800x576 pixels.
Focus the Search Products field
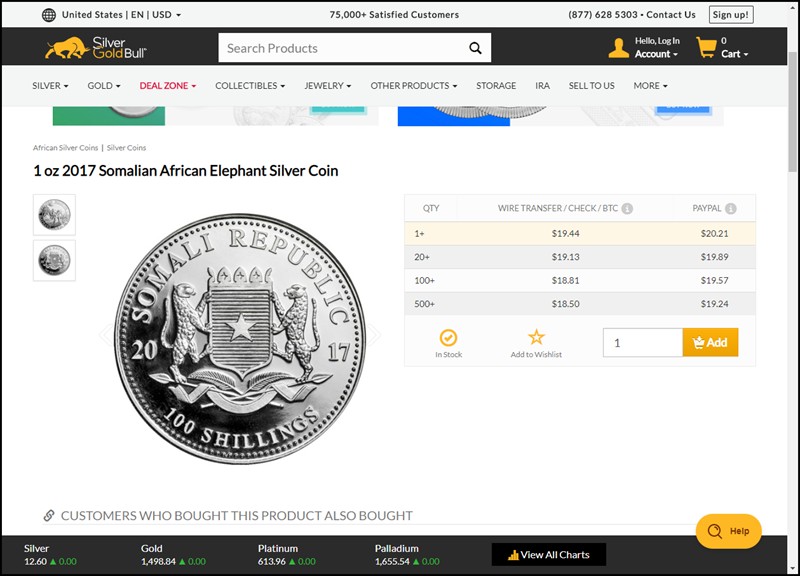(x=355, y=48)
